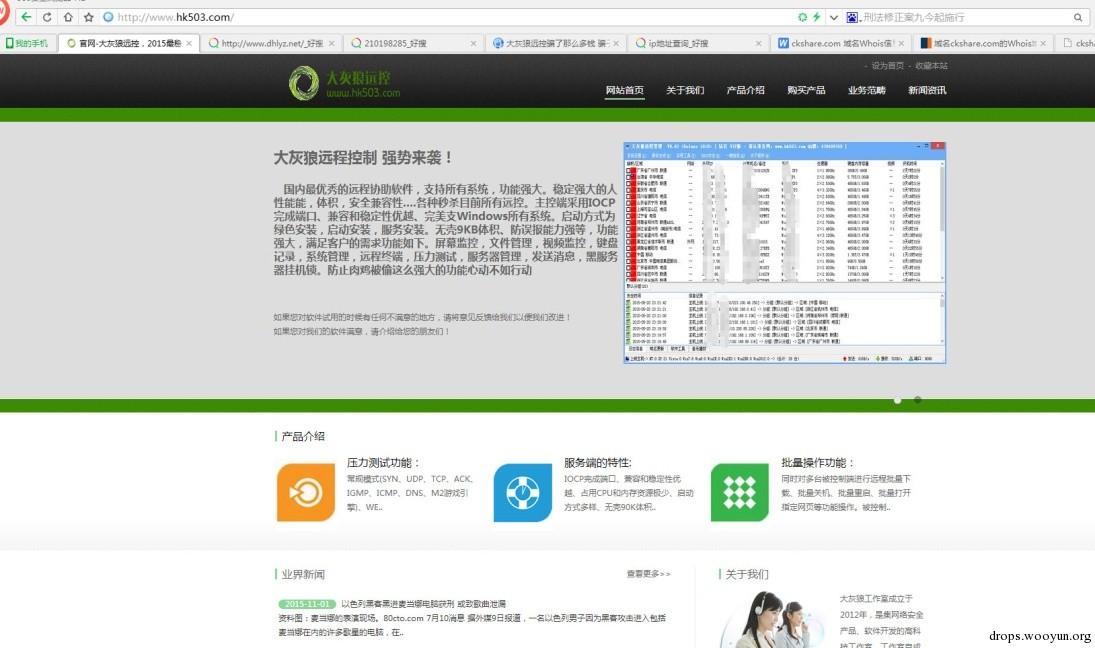This screenshot has width=1095, height=648.
Task: Click the address bar URL field
Action: pos(447,17)
